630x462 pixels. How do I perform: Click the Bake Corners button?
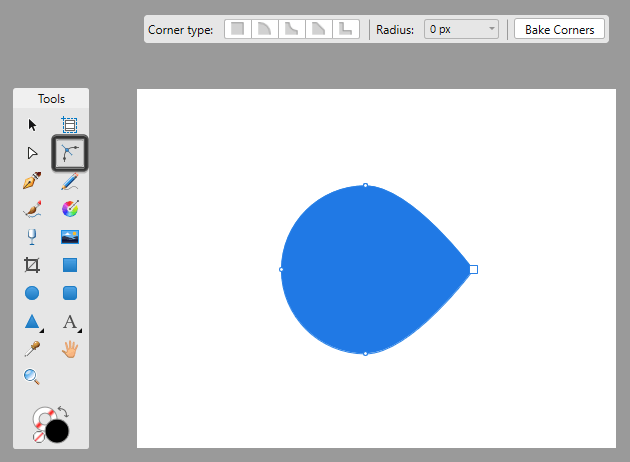click(559, 29)
